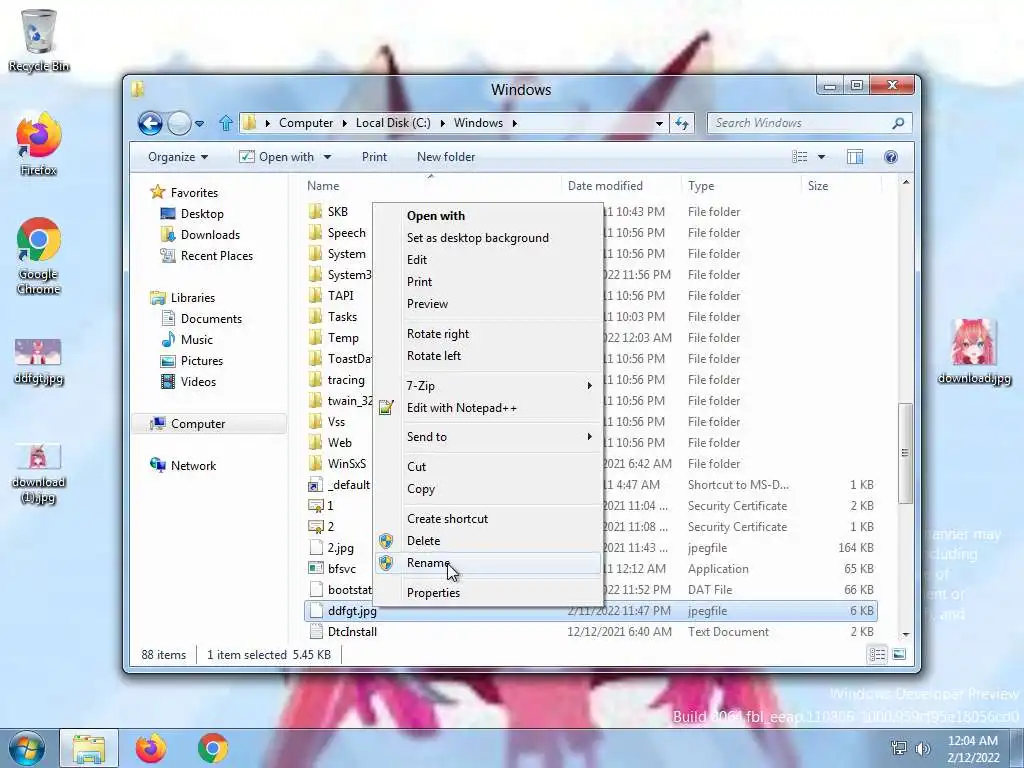Expand the Send to submenu
The width and height of the screenshot is (1024, 768).
[487, 437]
